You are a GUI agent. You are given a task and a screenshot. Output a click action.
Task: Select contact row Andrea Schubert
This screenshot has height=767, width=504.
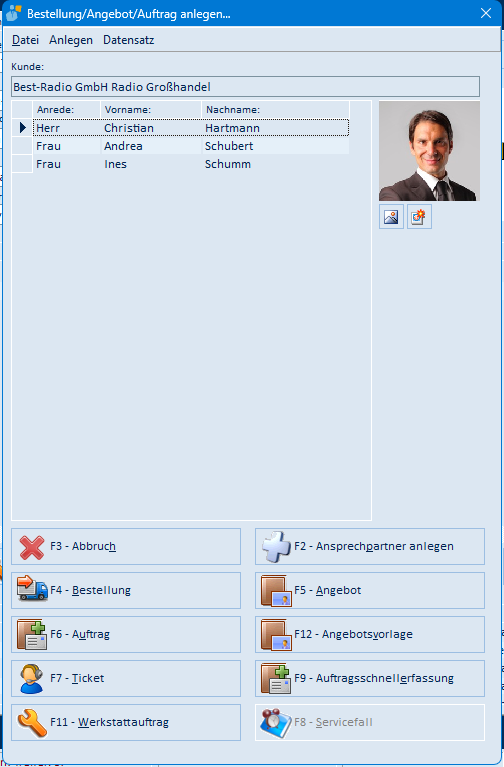click(191, 146)
